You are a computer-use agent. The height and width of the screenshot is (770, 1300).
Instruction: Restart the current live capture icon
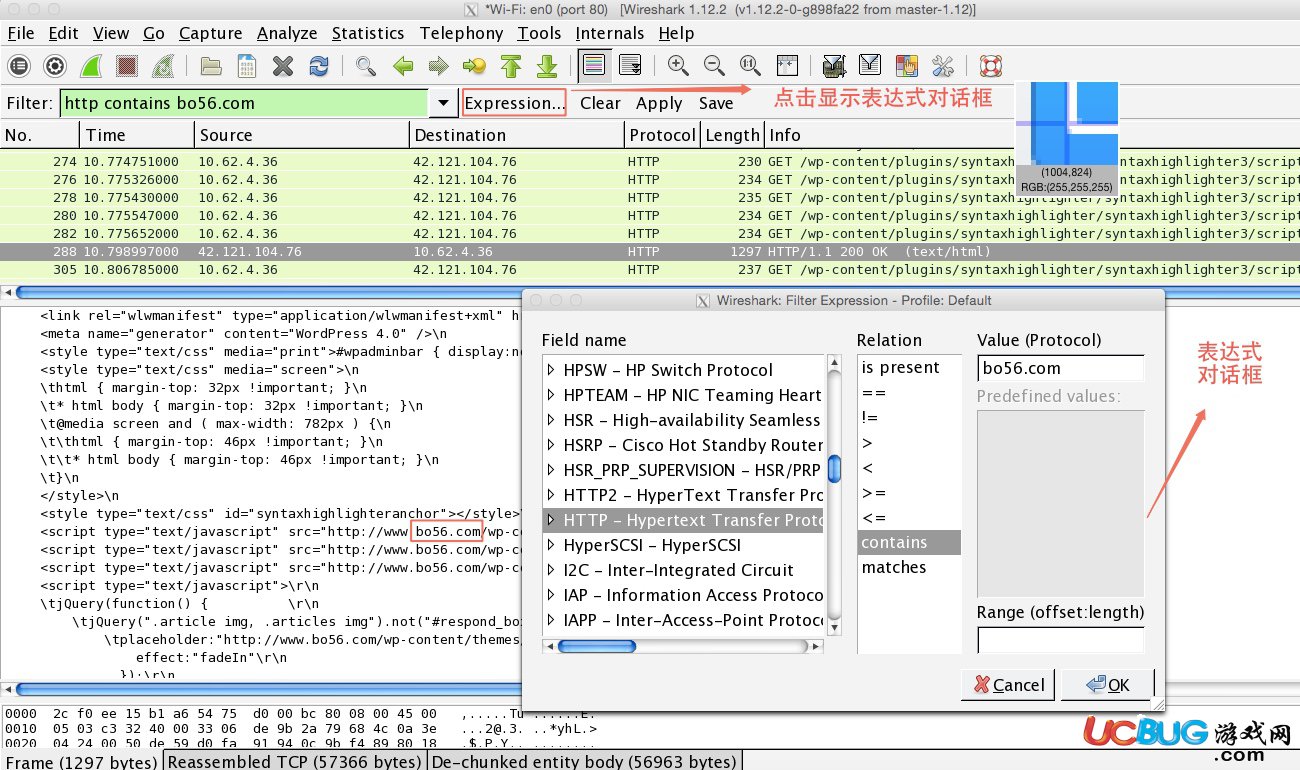click(x=162, y=66)
